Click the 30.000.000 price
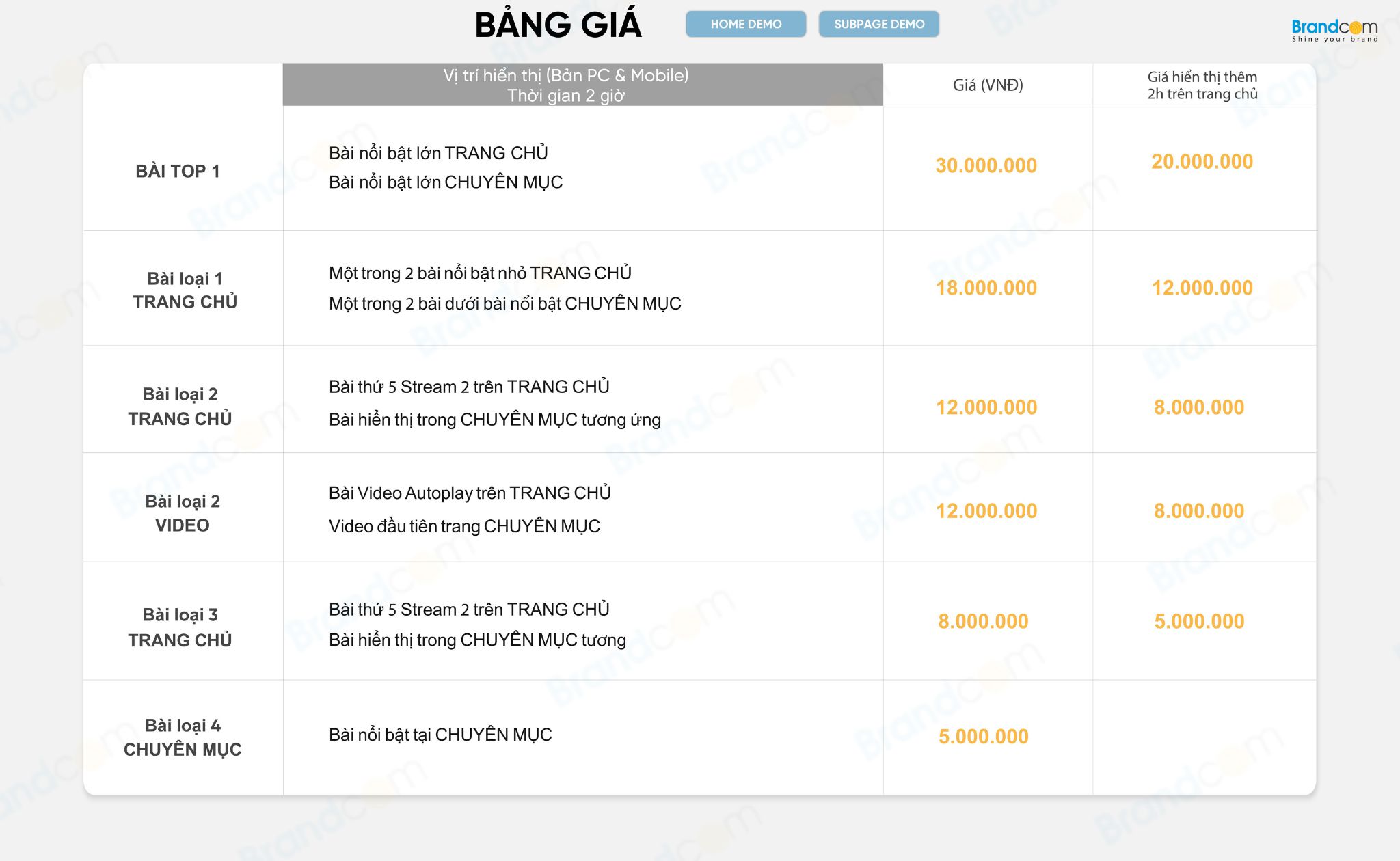Viewport: 1400px width, 861px height. click(986, 165)
